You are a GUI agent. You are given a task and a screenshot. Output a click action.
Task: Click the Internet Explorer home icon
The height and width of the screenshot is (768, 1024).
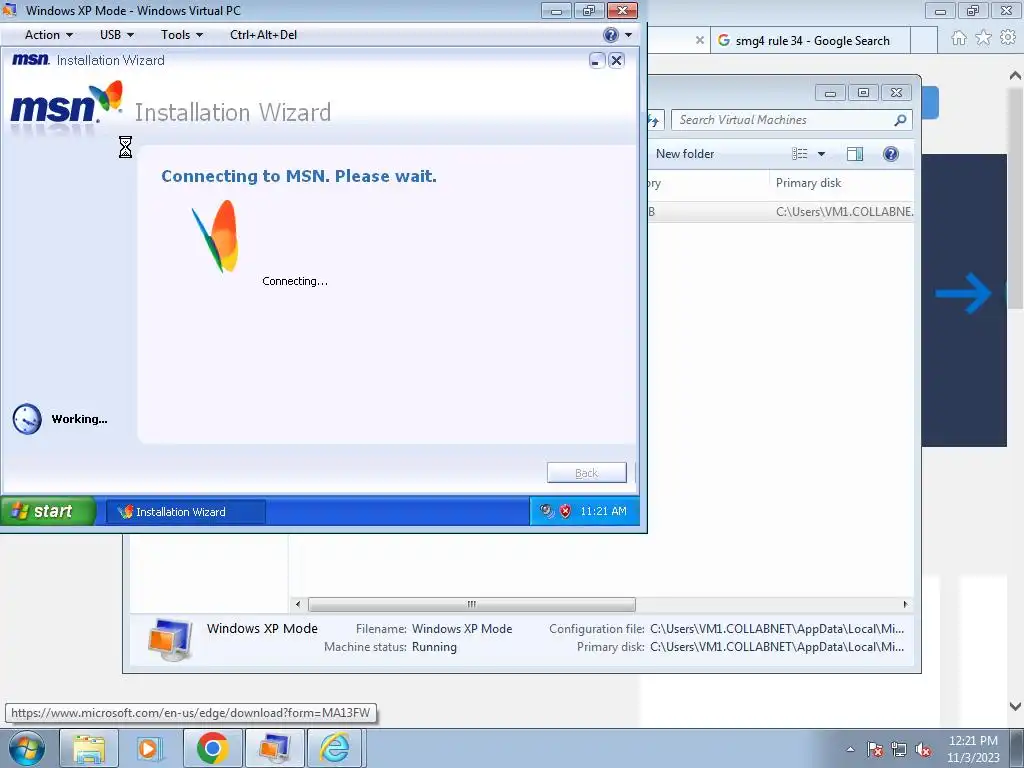pyautogui.click(x=959, y=38)
